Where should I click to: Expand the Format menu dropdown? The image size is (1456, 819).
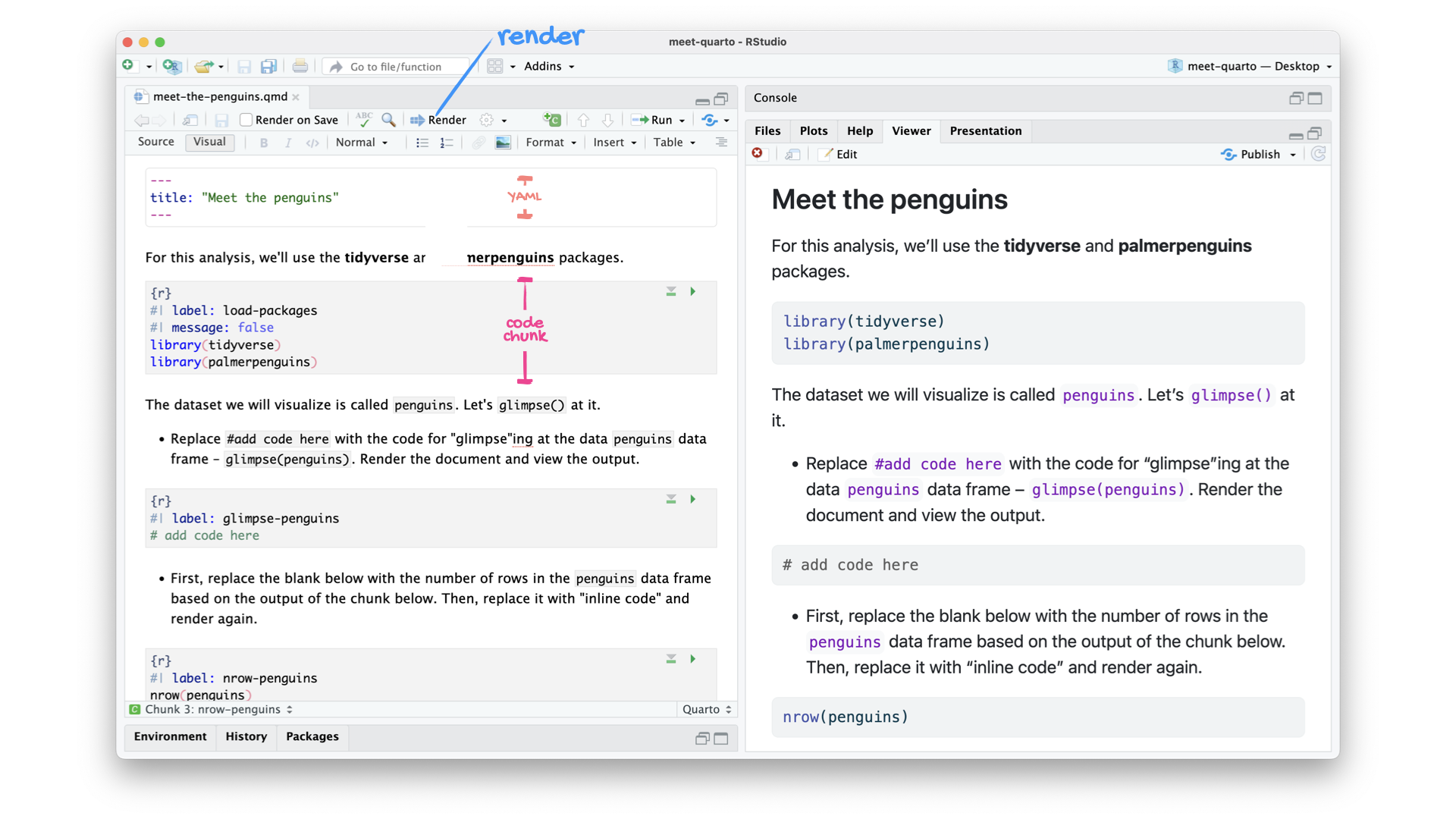[551, 143]
